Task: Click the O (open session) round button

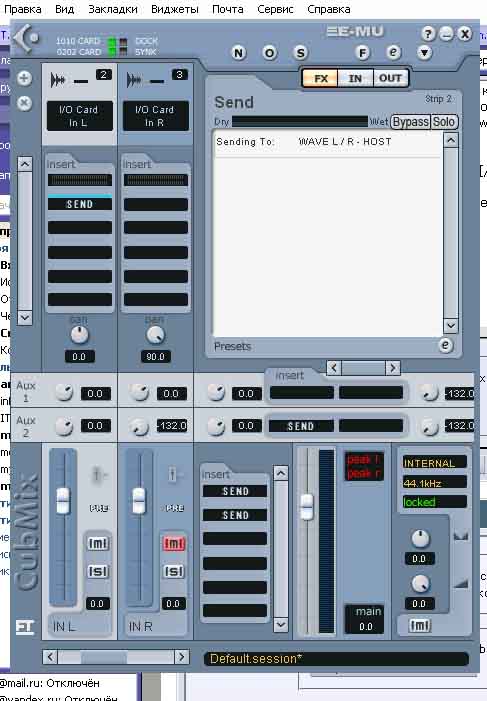Action: coord(269,53)
